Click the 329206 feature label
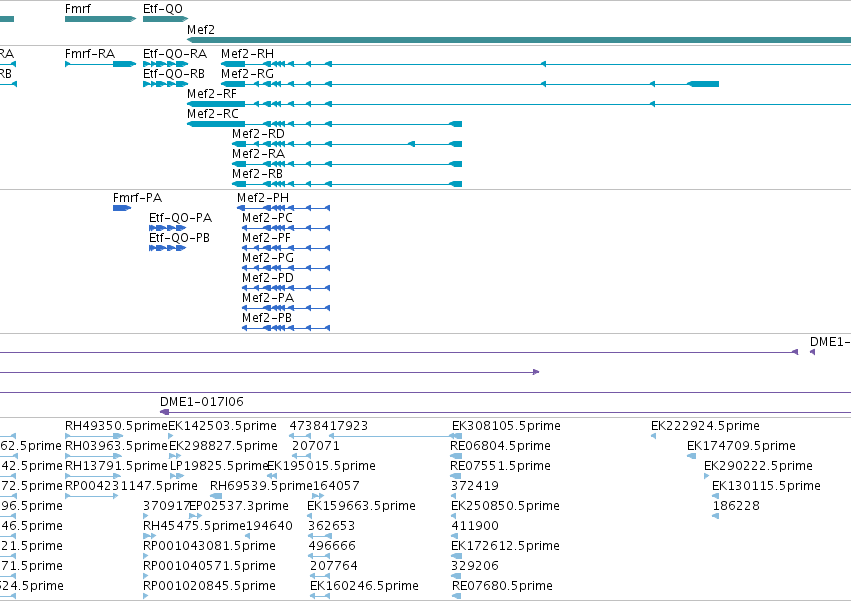Image resolution: width=851 pixels, height=601 pixels. click(475, 566)
